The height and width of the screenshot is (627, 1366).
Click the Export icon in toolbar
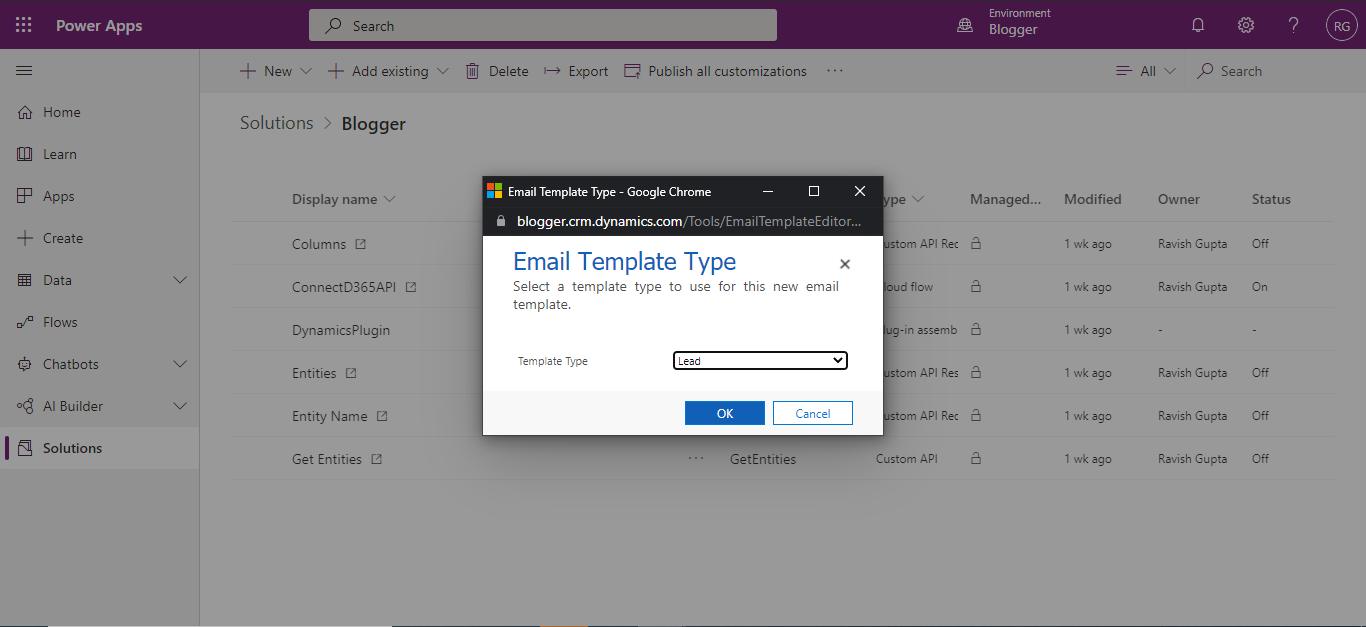point(575,70)
